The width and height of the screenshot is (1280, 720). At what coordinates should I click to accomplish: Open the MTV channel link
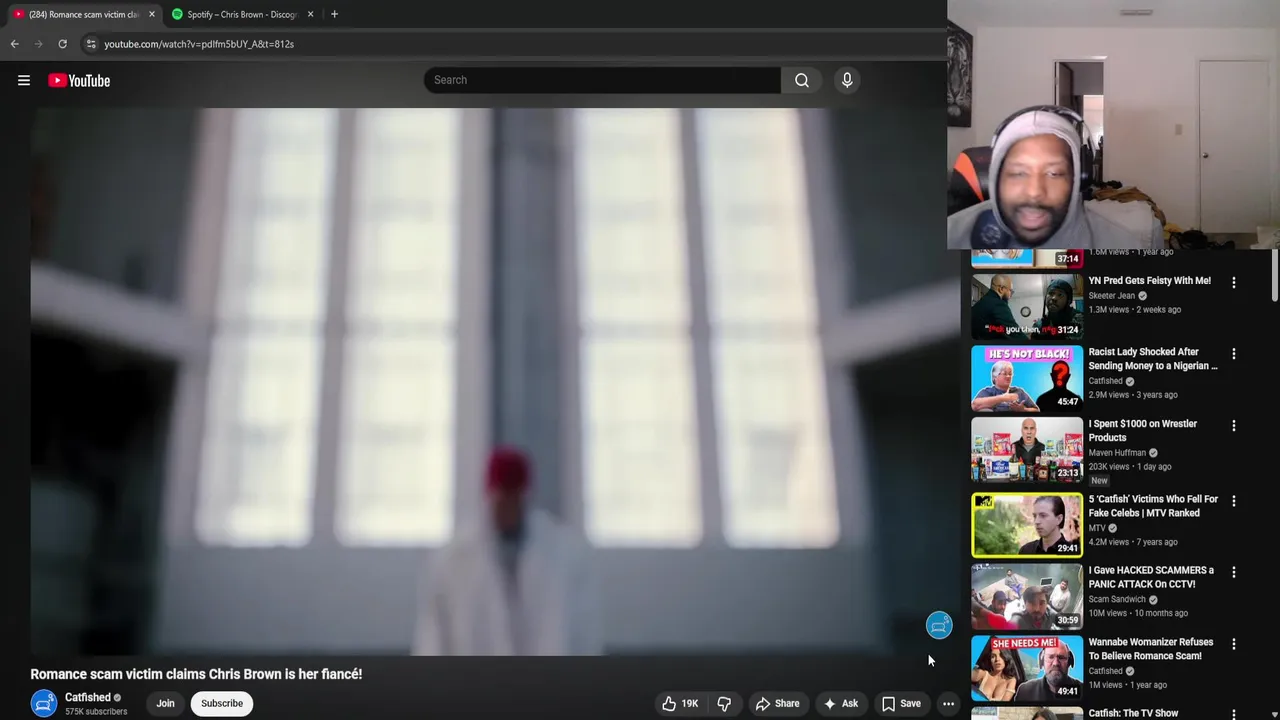[x=1097, y=528]
